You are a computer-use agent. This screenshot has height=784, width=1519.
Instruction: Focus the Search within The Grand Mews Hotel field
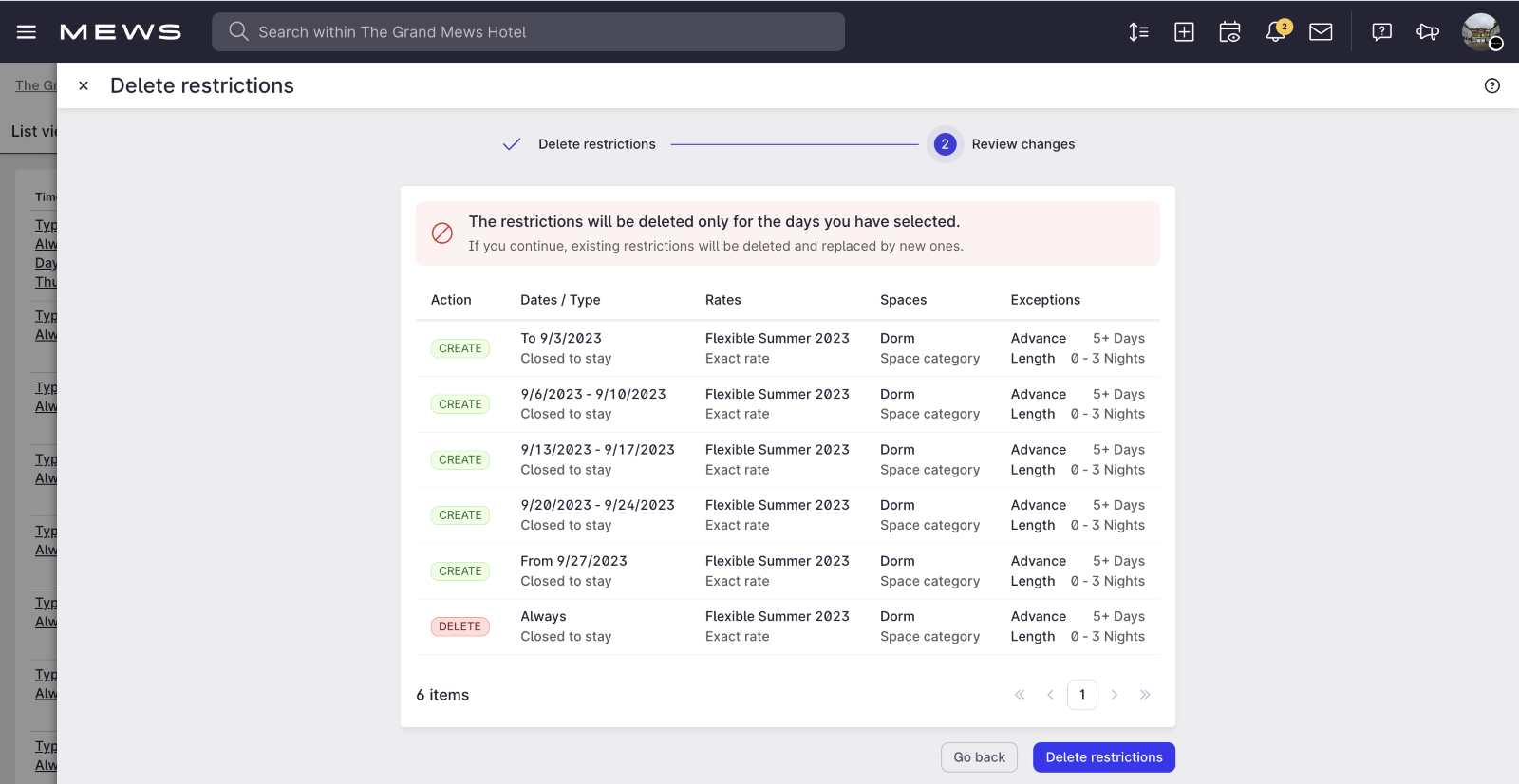(528, 32)
